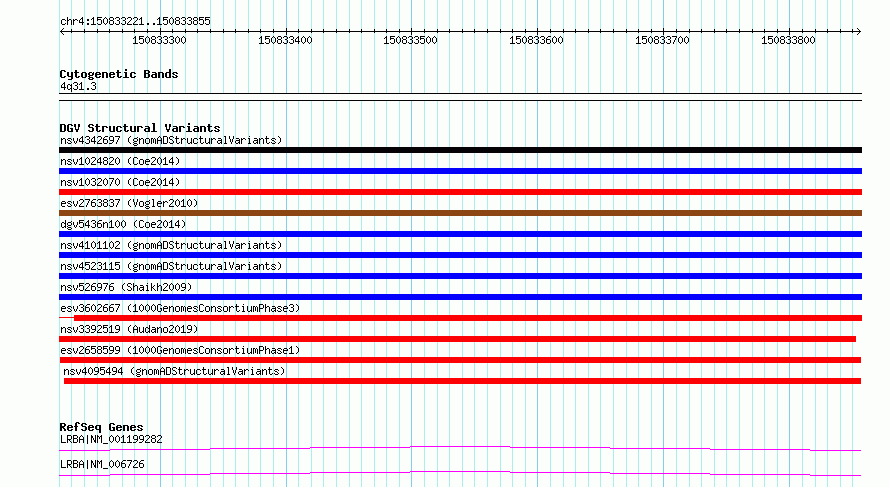Click the black nsv4342697 variant bar
The width and height of the screenshot is (890, 487).
tap(460, 150)
